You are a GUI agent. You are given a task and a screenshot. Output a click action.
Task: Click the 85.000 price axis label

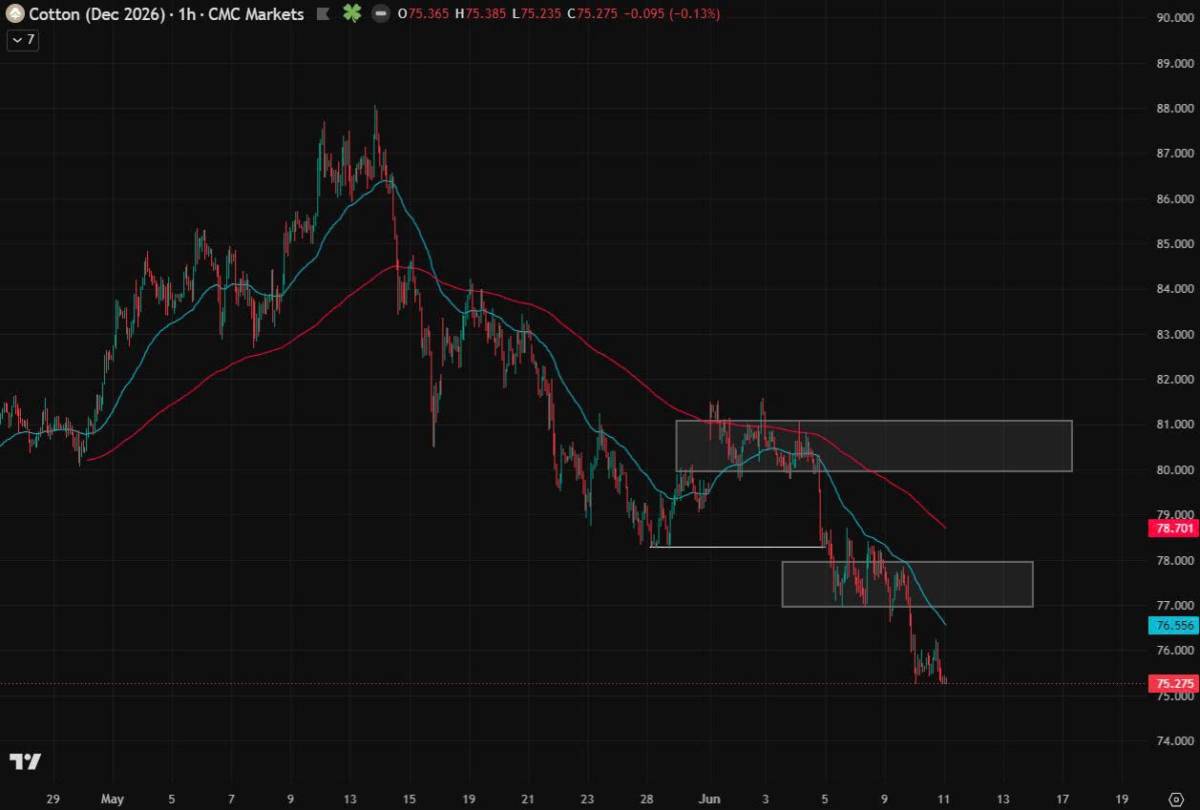coord(1176,244)
